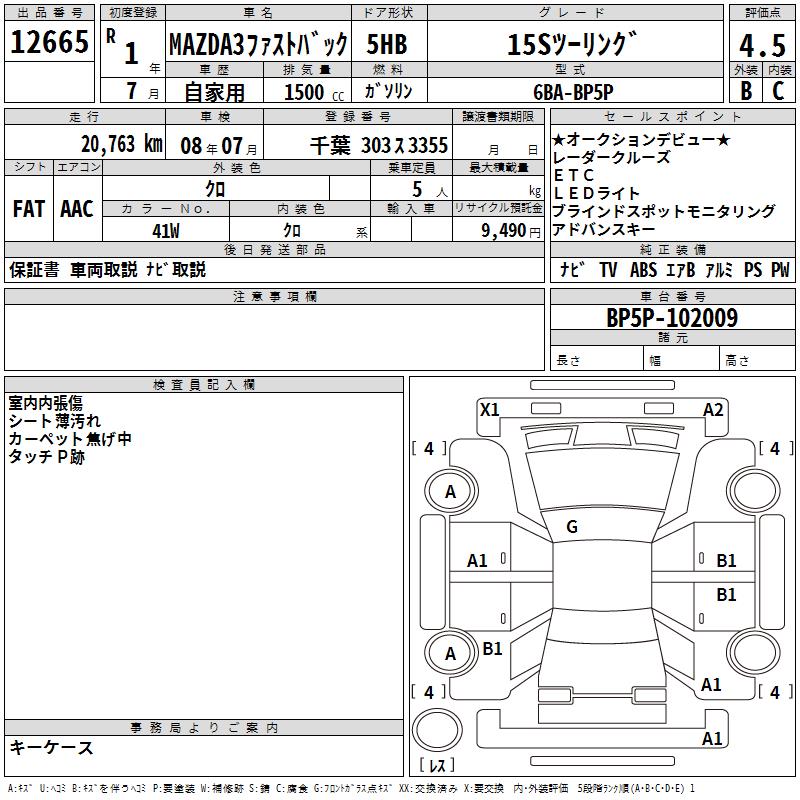Select the registration number 千葉 303 ス 3355
The height and width of the screenshot is (800, 800).
(379, 146)
